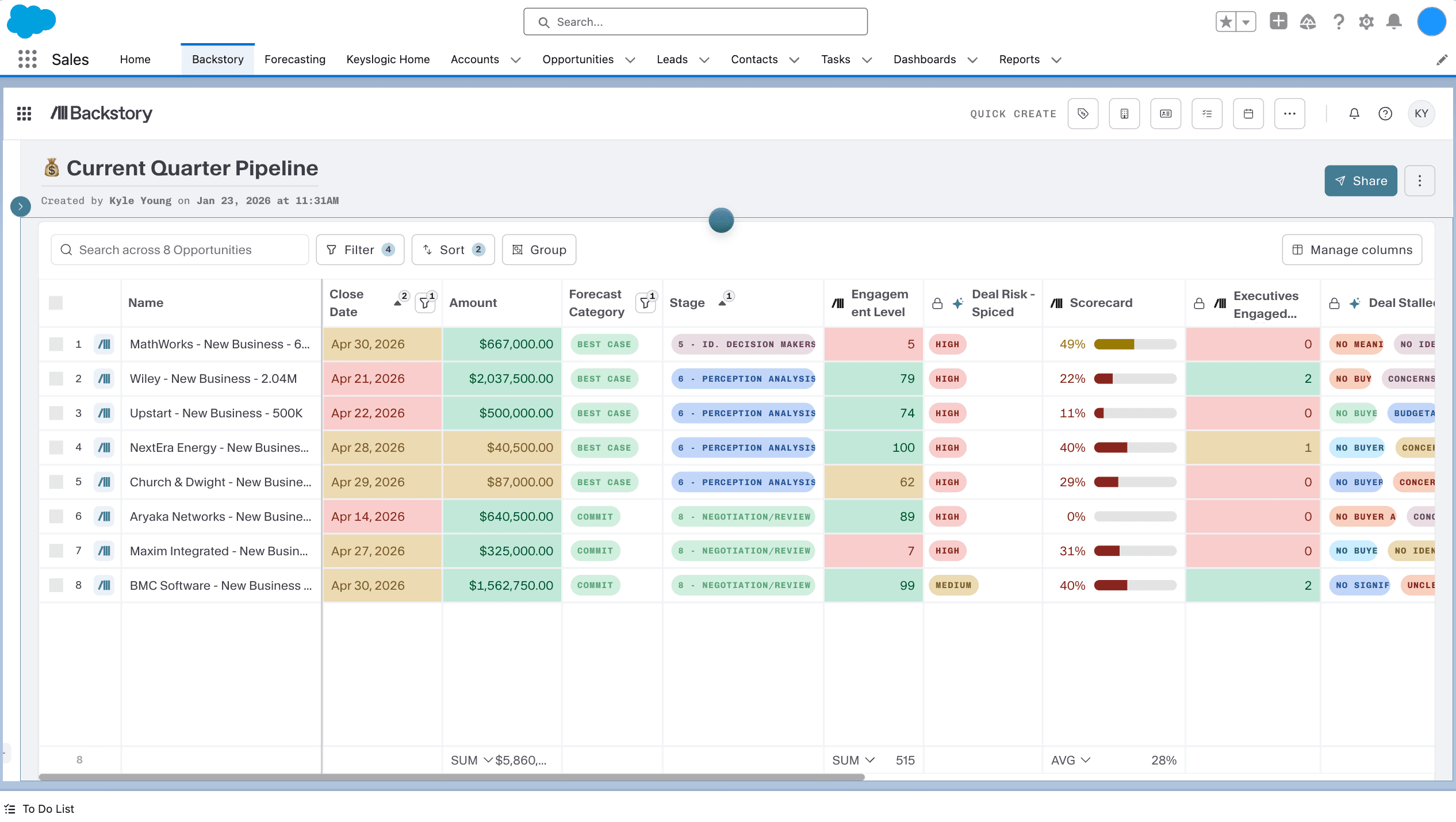This screenshot has width=1456, height=822.
Task: Search across 8 Opportunities field
Action: [x=179, y=249]
